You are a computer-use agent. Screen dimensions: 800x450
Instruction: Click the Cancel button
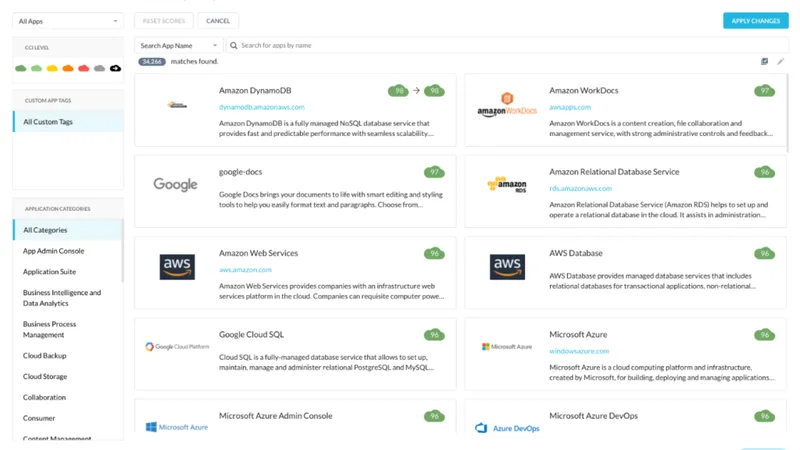218,21
